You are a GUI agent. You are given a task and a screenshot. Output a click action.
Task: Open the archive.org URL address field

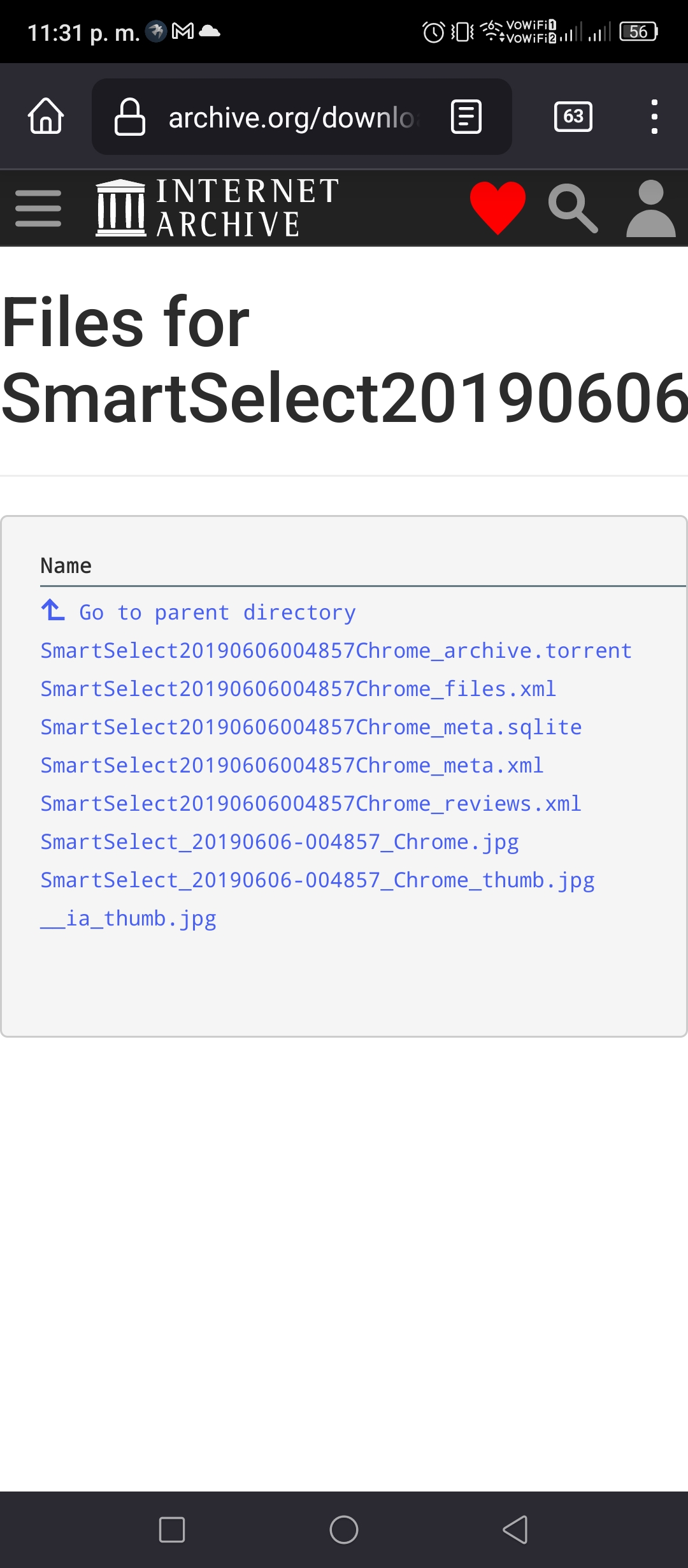(x=302, y=117)
